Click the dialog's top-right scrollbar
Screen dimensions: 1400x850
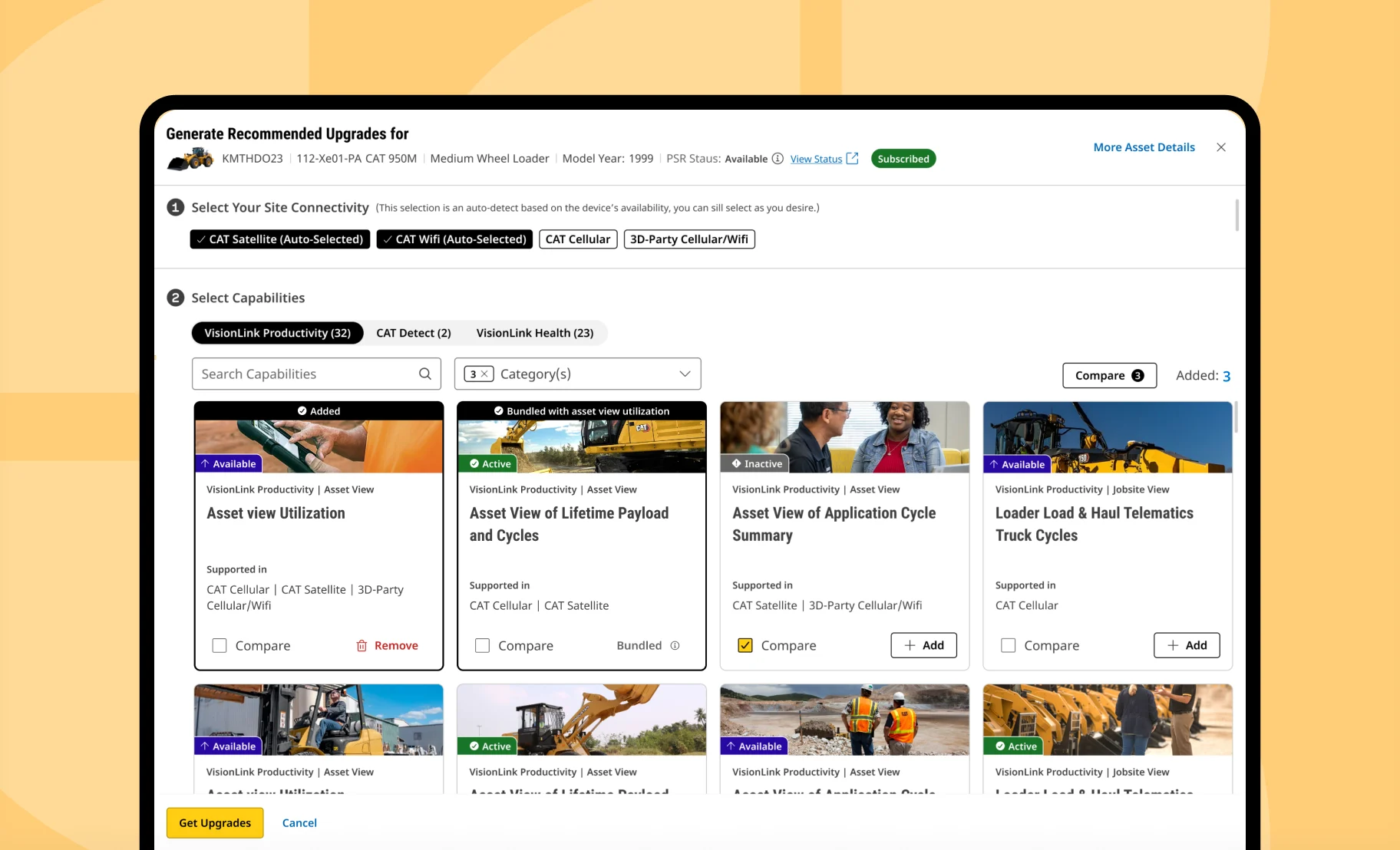pyautogui.click(x=1237, y=215)
